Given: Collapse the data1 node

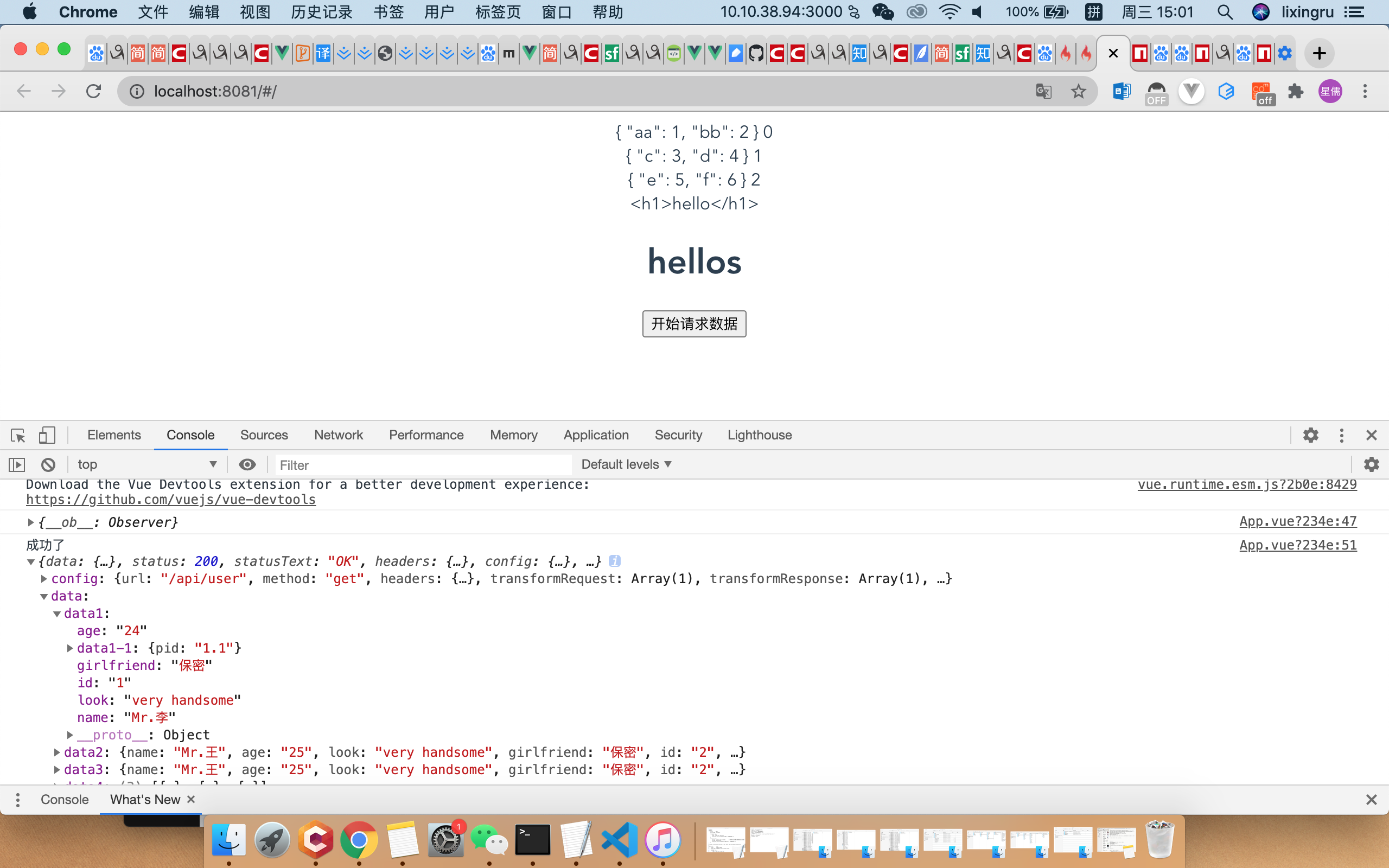Looking at the screenshot, I should pos(57,614).
